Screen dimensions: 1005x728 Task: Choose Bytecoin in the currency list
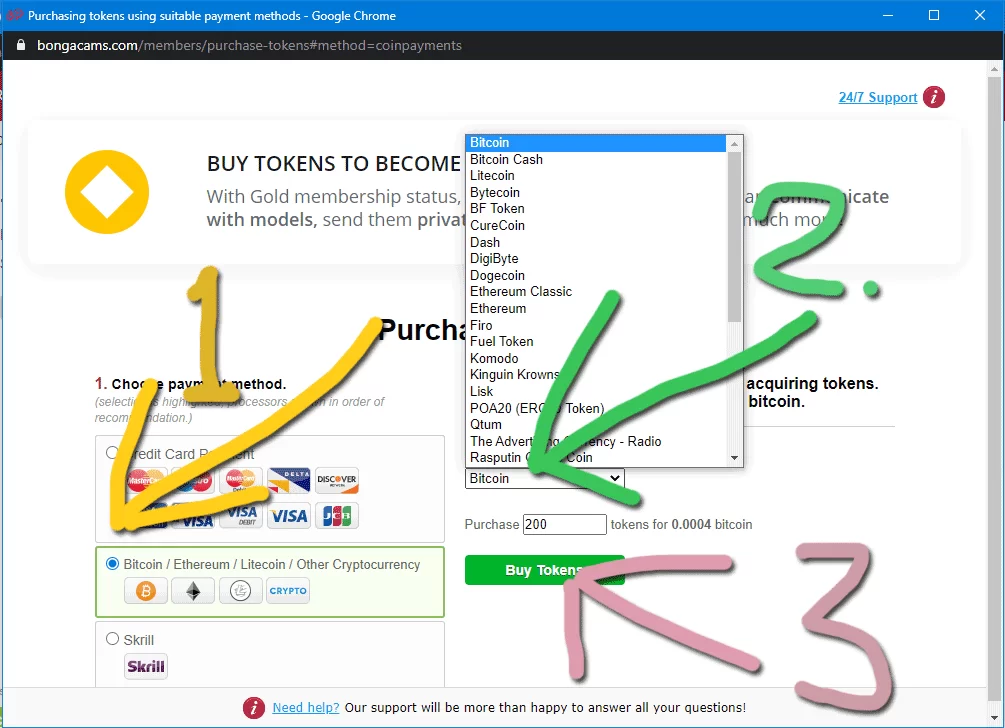(x=596, y=192)
